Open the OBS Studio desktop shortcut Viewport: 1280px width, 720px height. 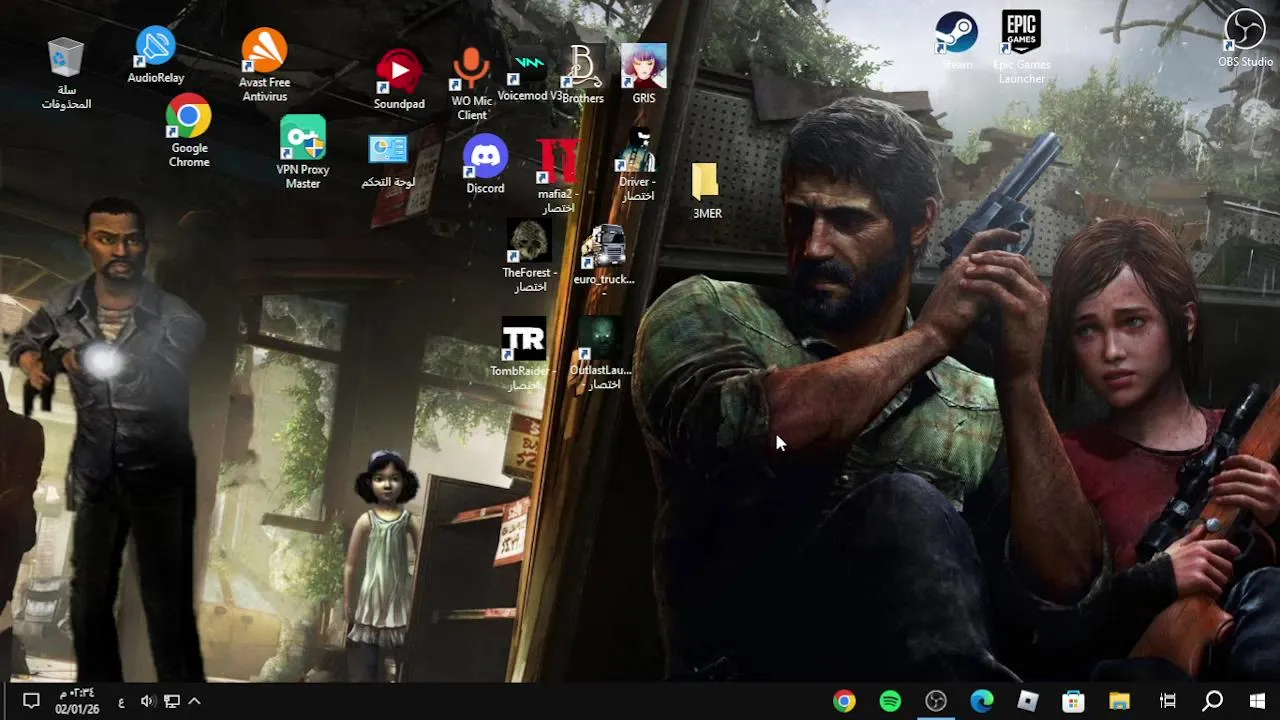(1245, 38)
